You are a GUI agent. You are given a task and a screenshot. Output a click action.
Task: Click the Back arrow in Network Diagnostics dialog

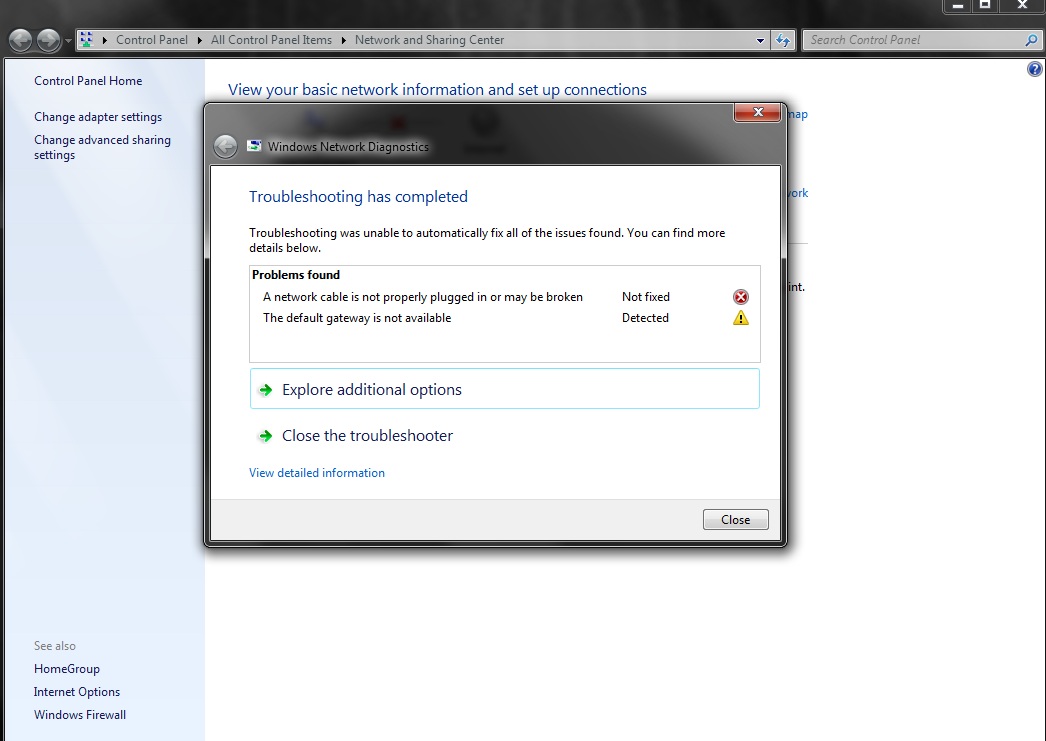click(225, 147)
